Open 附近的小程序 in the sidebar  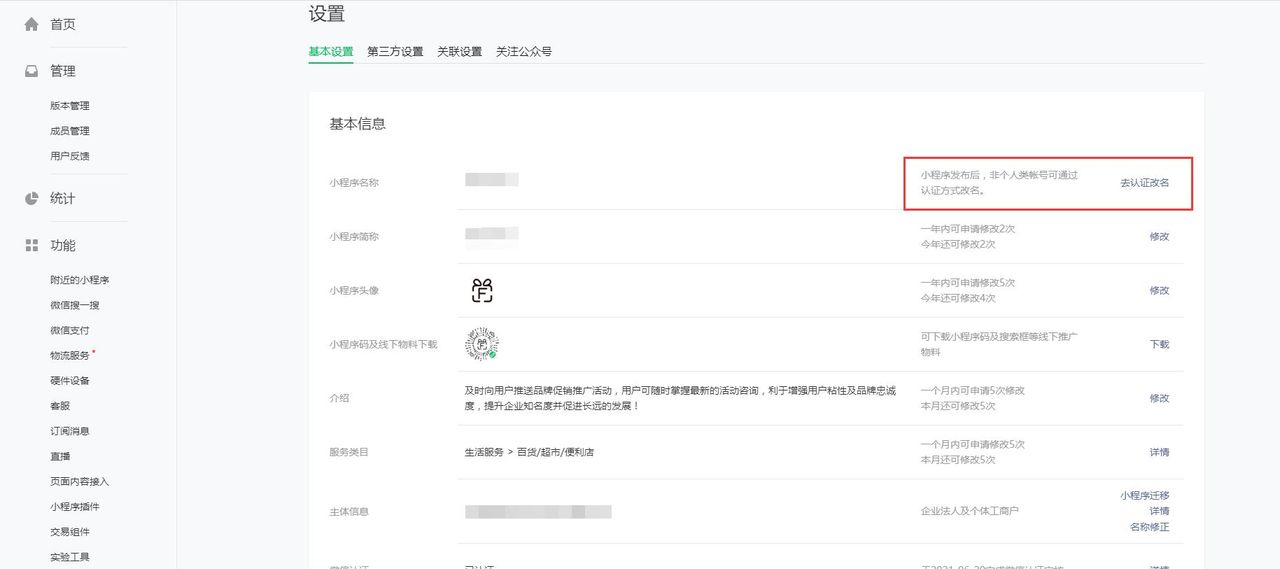pyautogui.click(x=80, y=280)
